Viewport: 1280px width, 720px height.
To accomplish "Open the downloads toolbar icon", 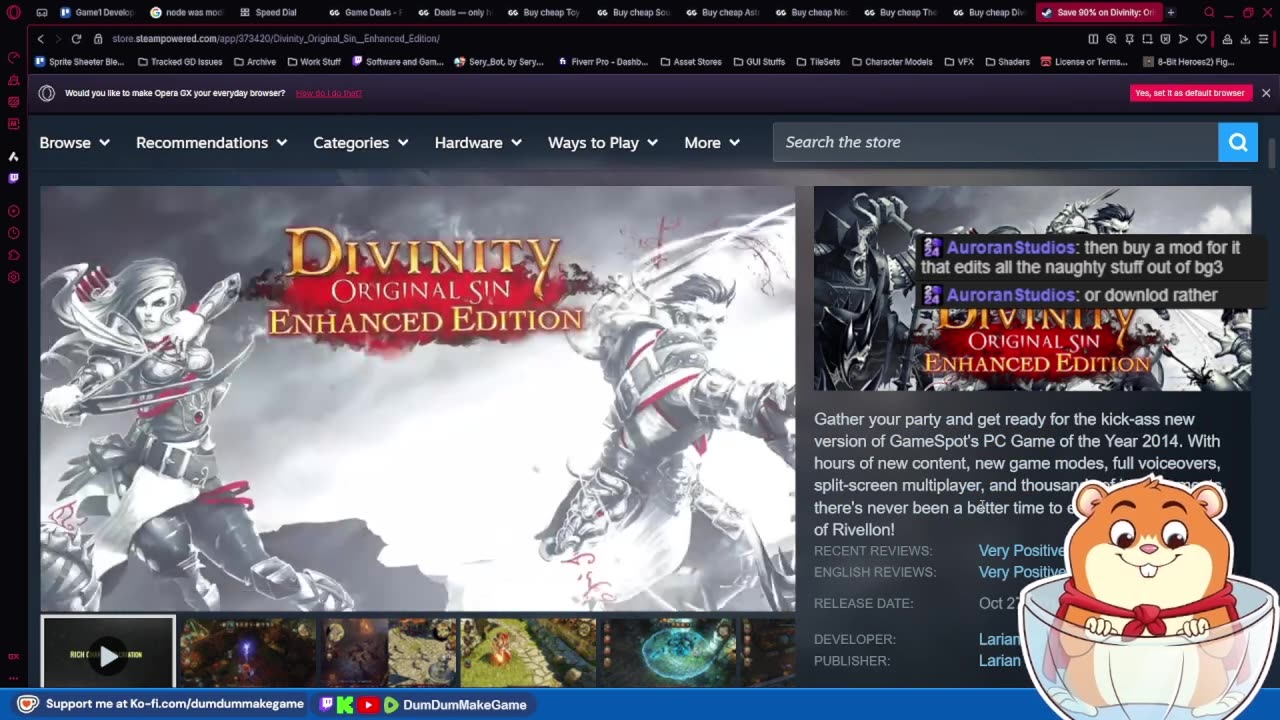I will (1245, 39).
